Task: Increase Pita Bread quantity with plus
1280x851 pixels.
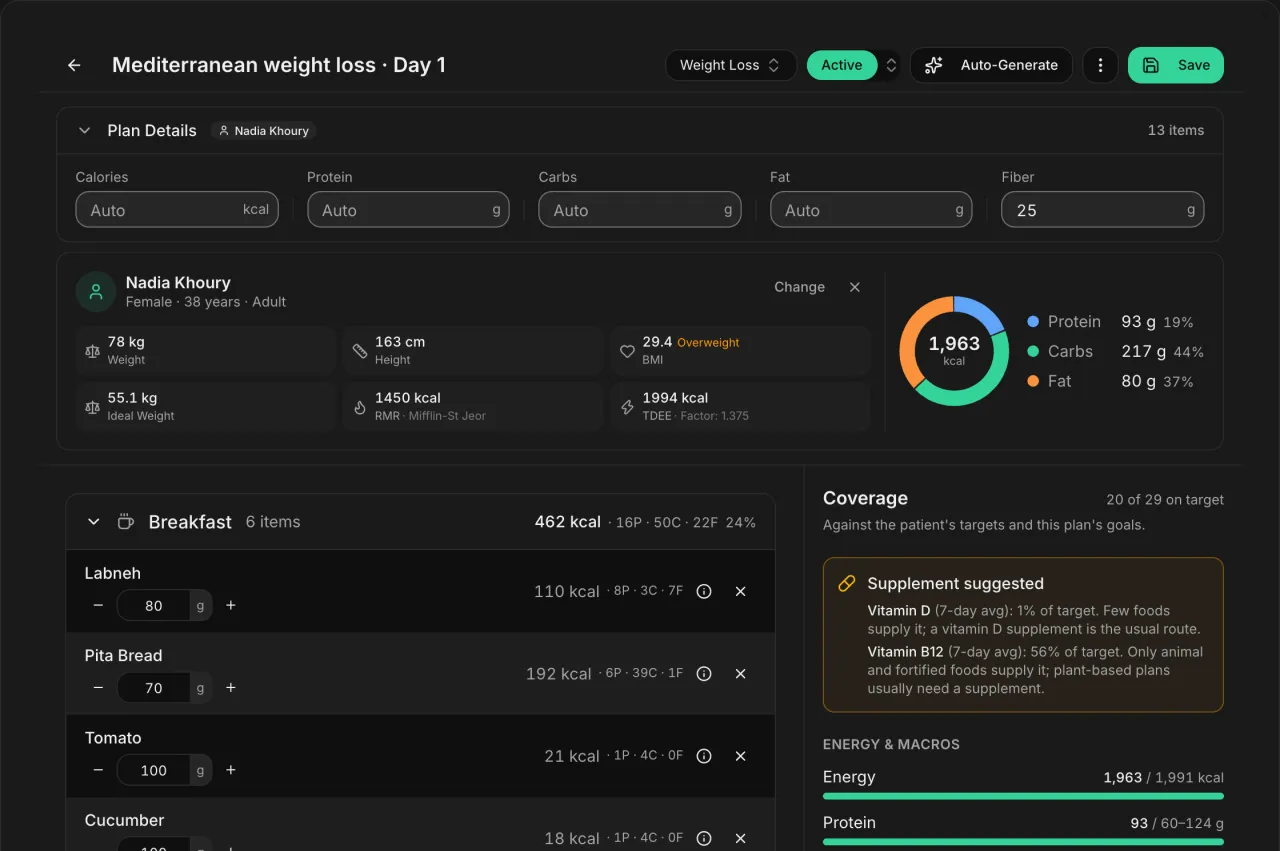Action: [x=231, y=687]
